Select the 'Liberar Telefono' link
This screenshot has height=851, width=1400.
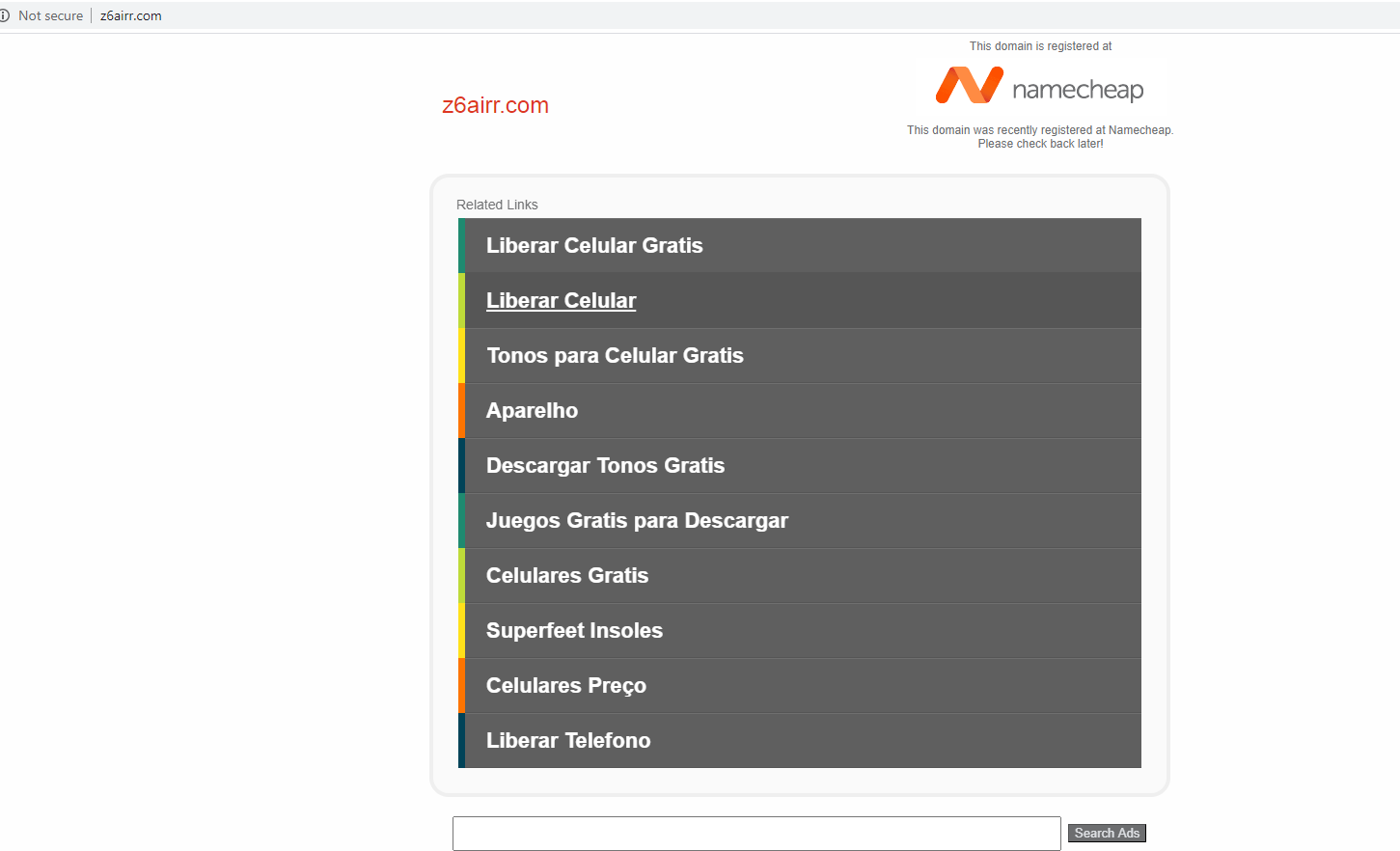pos(568,741)
